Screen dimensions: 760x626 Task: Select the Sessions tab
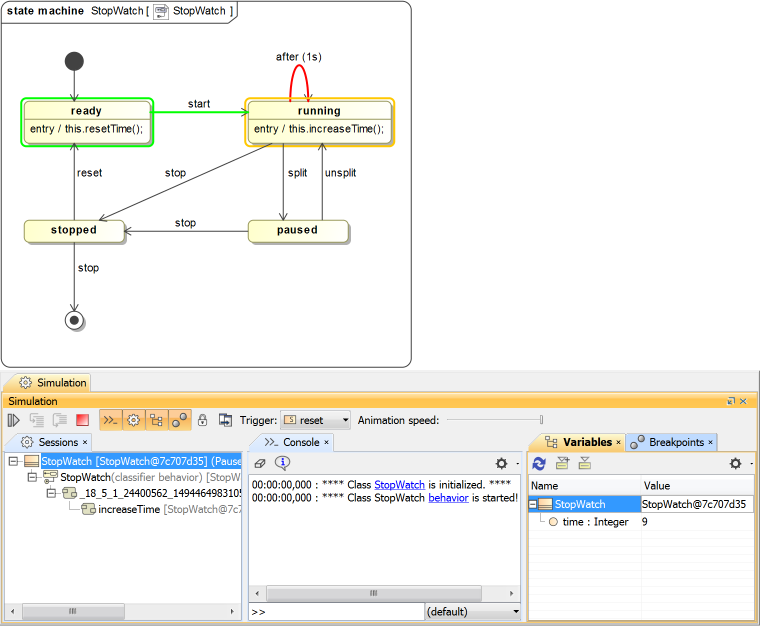57,442
